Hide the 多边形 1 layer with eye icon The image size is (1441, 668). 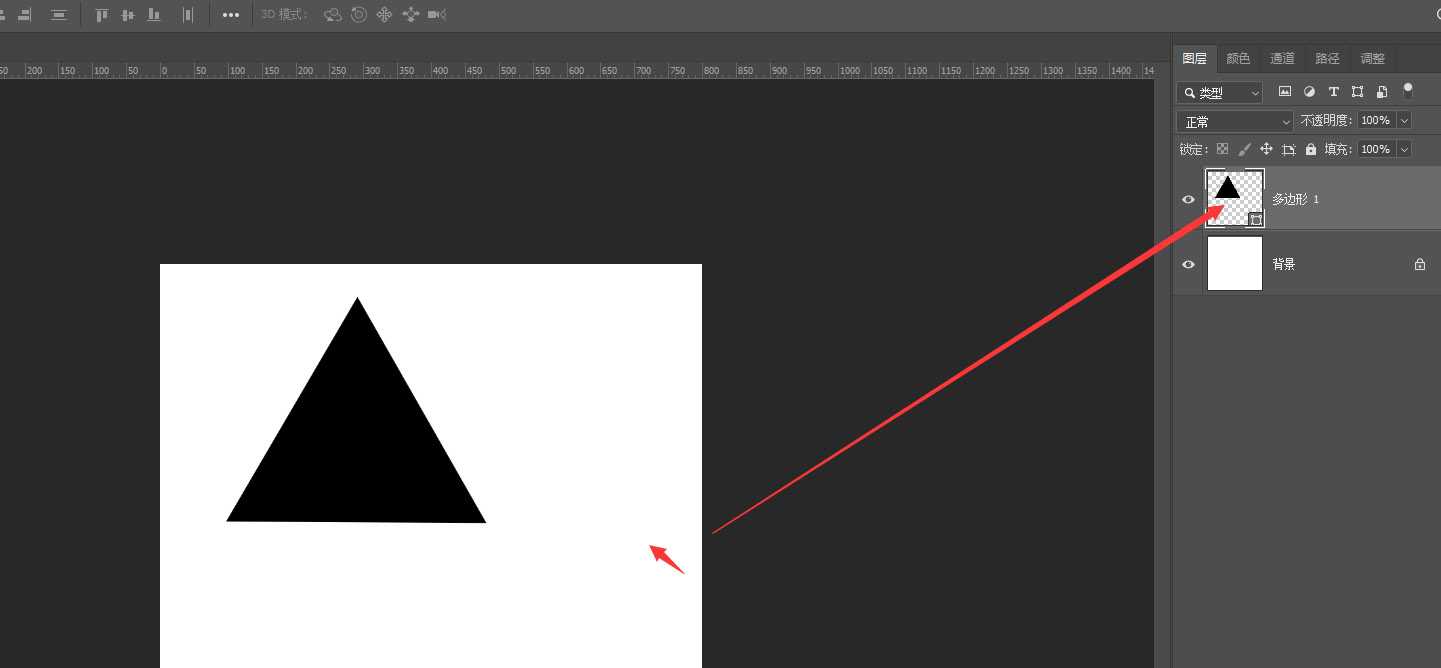point(1188,199)
